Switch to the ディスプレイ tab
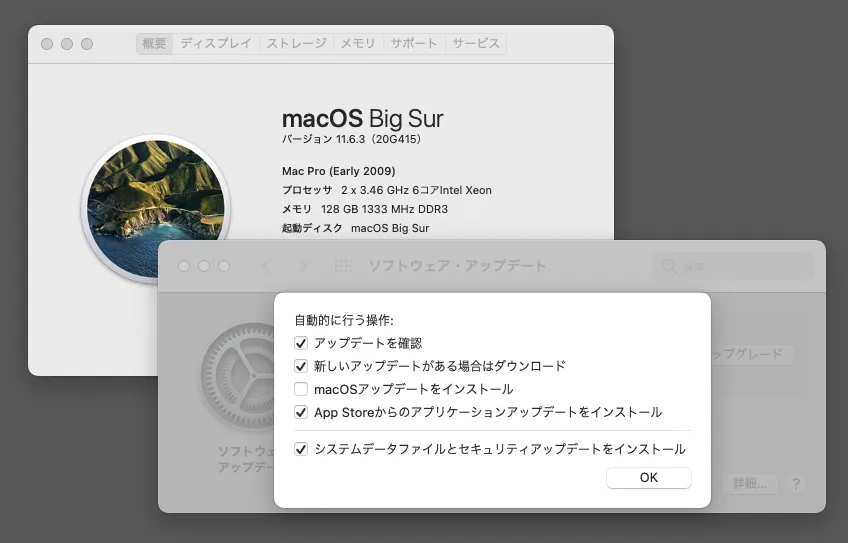 coord(216,44)
